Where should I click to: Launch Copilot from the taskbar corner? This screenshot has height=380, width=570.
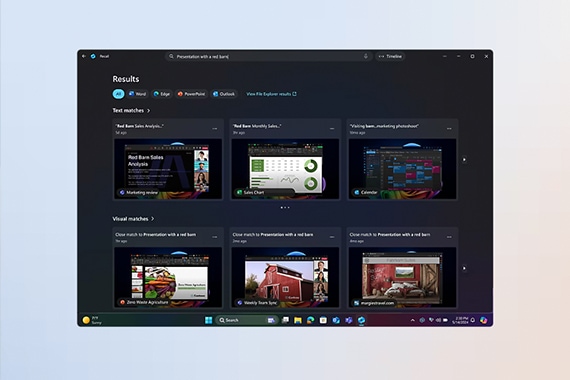(x=483, y=320)
